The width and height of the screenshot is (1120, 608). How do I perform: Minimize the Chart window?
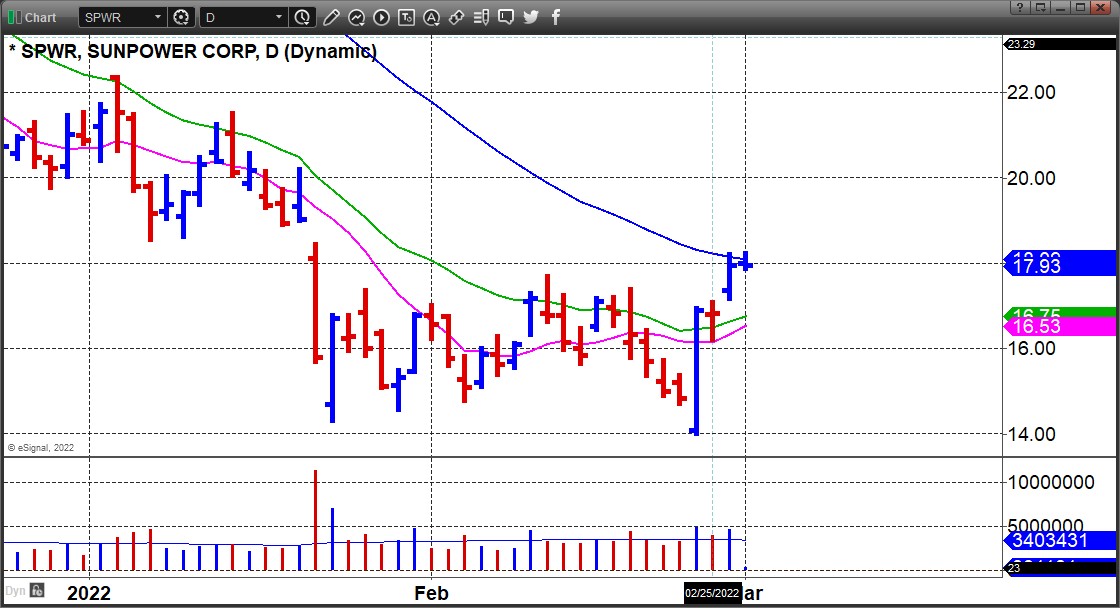[1061, 7]
